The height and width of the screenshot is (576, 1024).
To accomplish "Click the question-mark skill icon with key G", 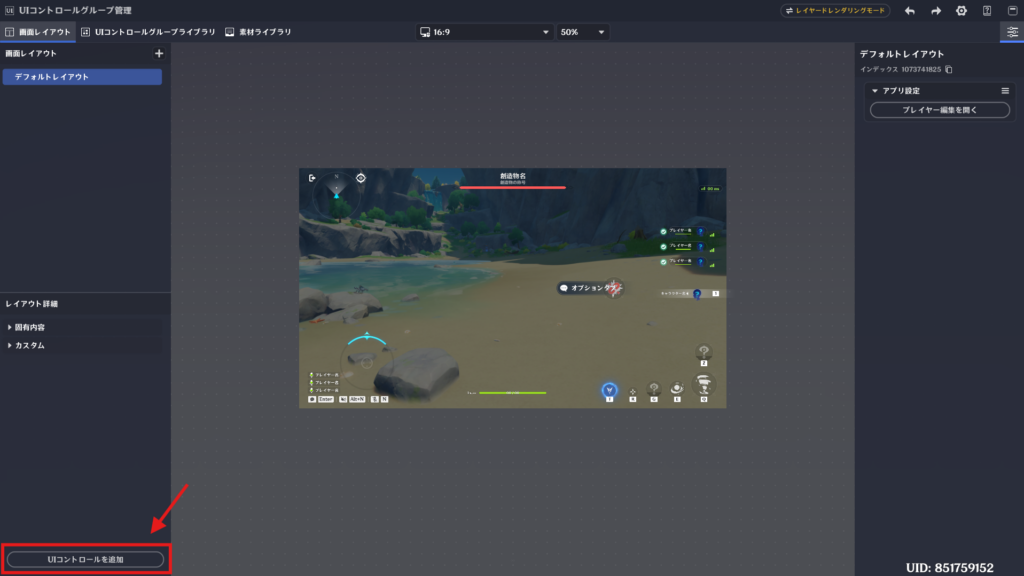I will coord(654,389).
